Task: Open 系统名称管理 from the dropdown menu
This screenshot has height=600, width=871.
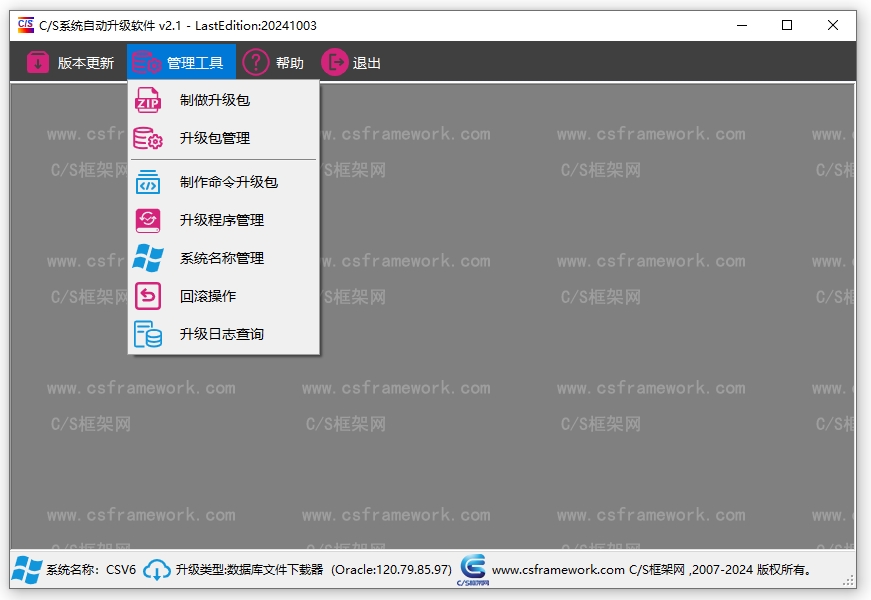Action: [221, 258]
